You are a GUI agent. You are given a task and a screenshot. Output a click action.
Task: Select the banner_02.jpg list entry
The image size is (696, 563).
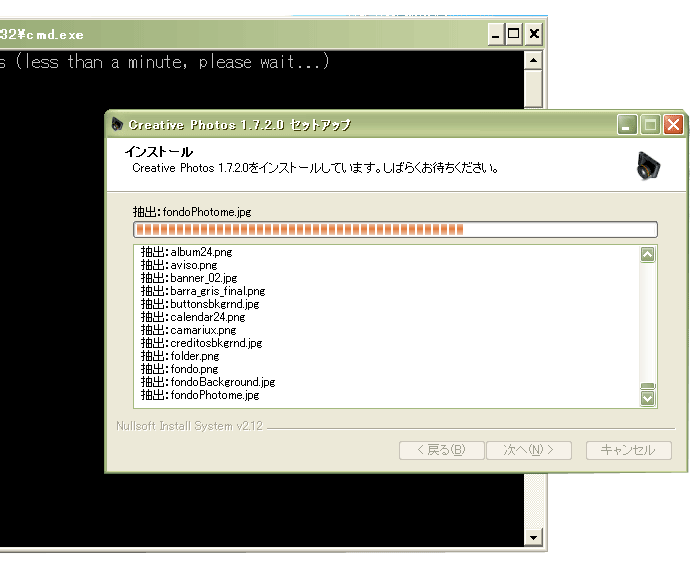tap(189, 278)
